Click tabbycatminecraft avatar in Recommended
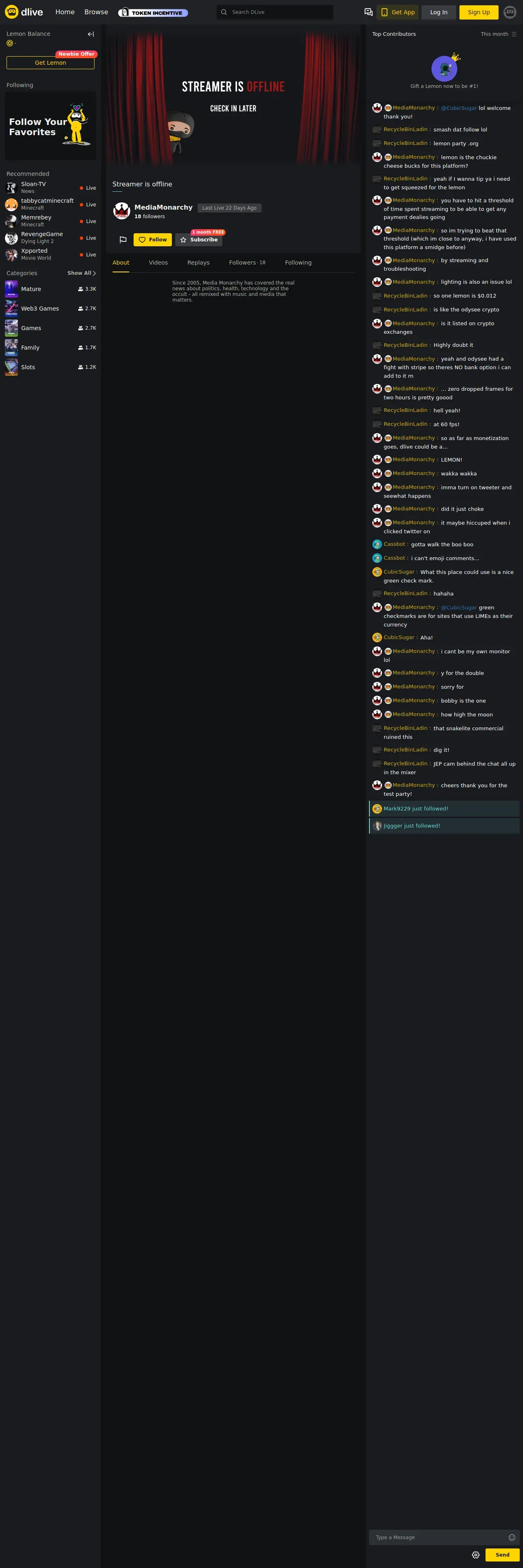523x1568 pixels. pyautogui.click(x=11, y=204)
